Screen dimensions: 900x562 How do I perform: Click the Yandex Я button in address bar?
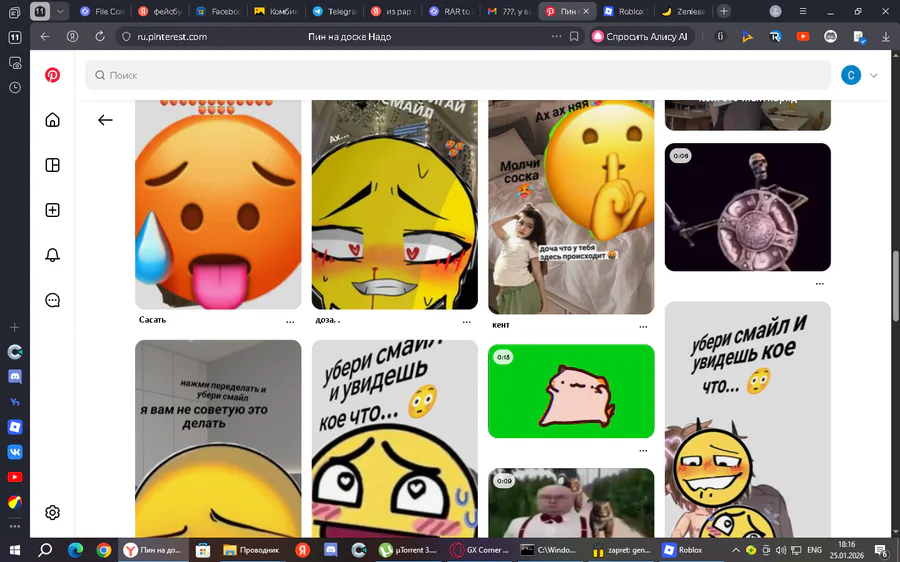(72, 37)
